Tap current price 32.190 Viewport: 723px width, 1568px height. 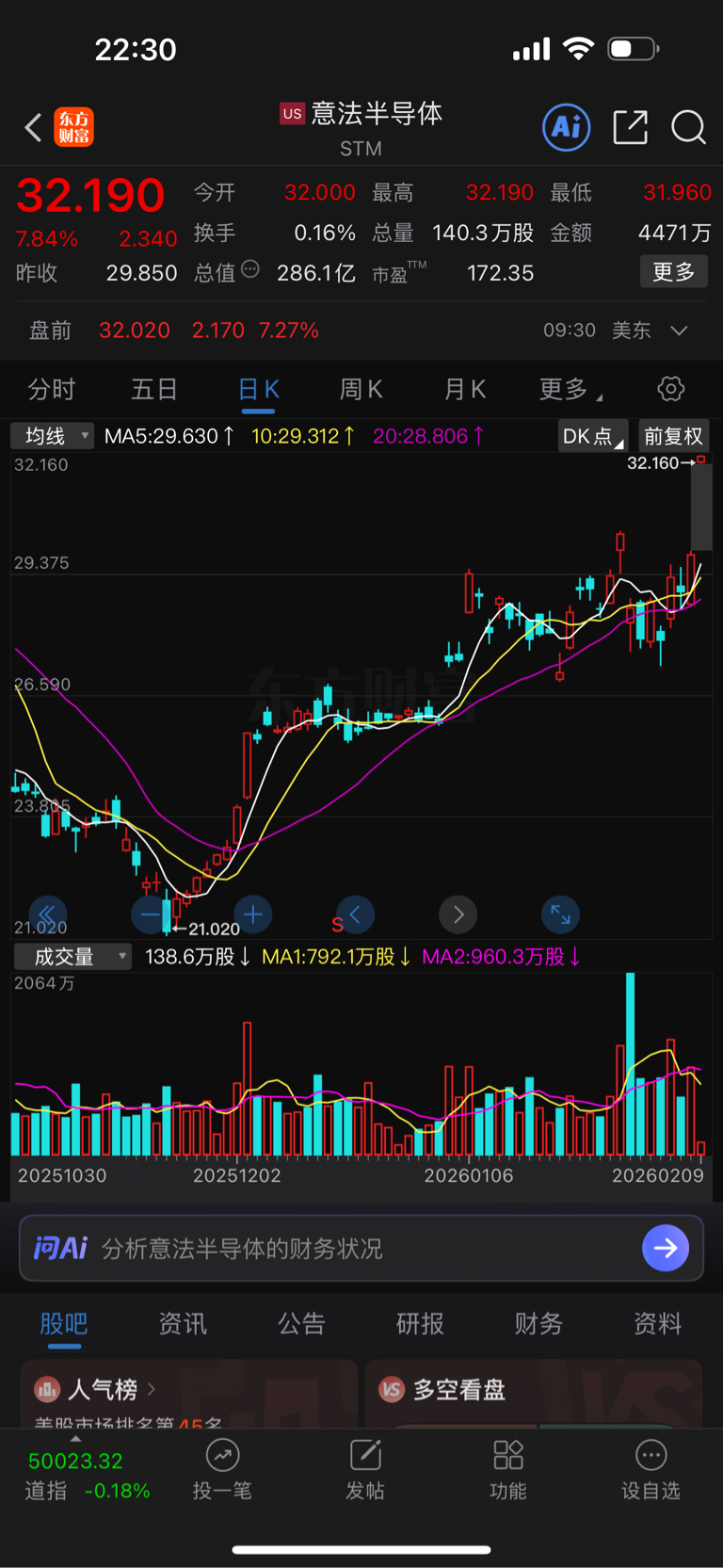click(x=90, y=195)
